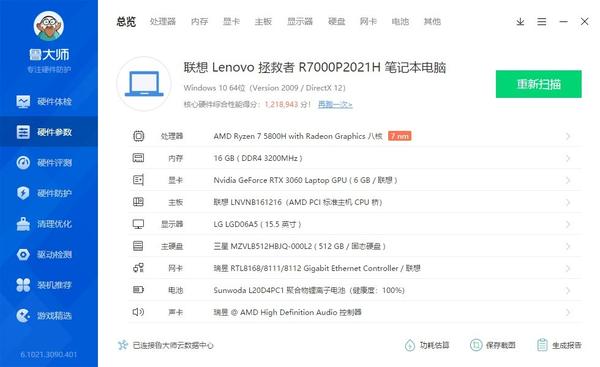Open 驱动检测 driver section
This screenshot has height=367, width=600.
tap(49, 254)
